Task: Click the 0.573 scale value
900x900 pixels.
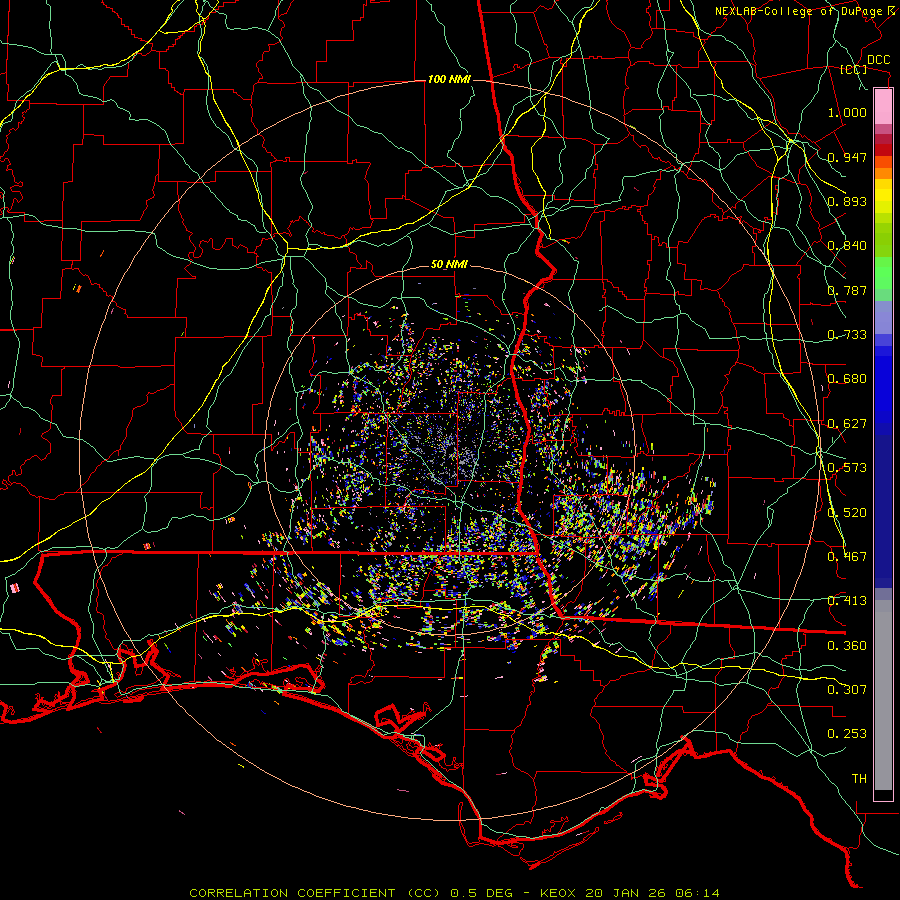Action: 847,468
